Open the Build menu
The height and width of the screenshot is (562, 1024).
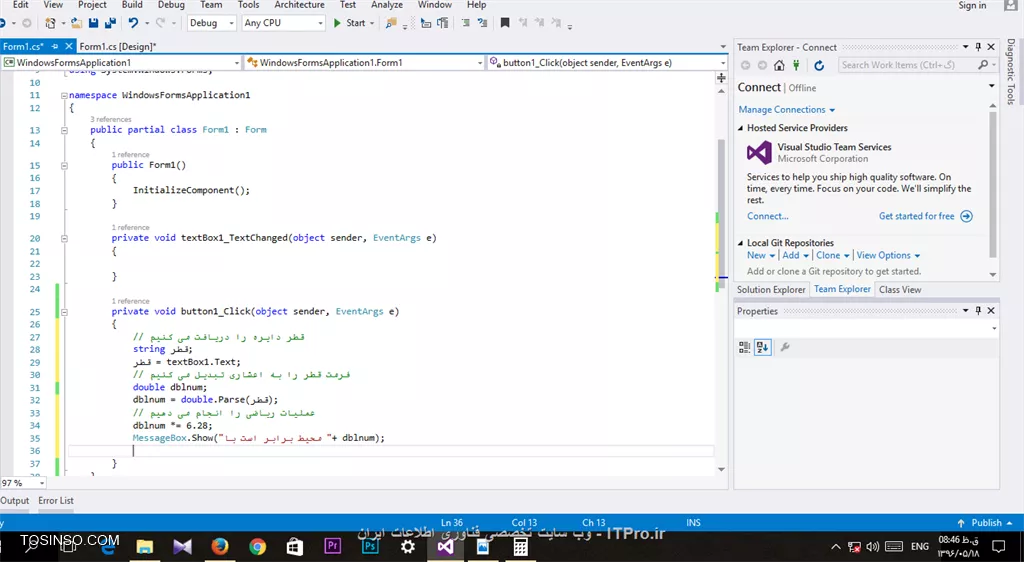coord(132,5)
